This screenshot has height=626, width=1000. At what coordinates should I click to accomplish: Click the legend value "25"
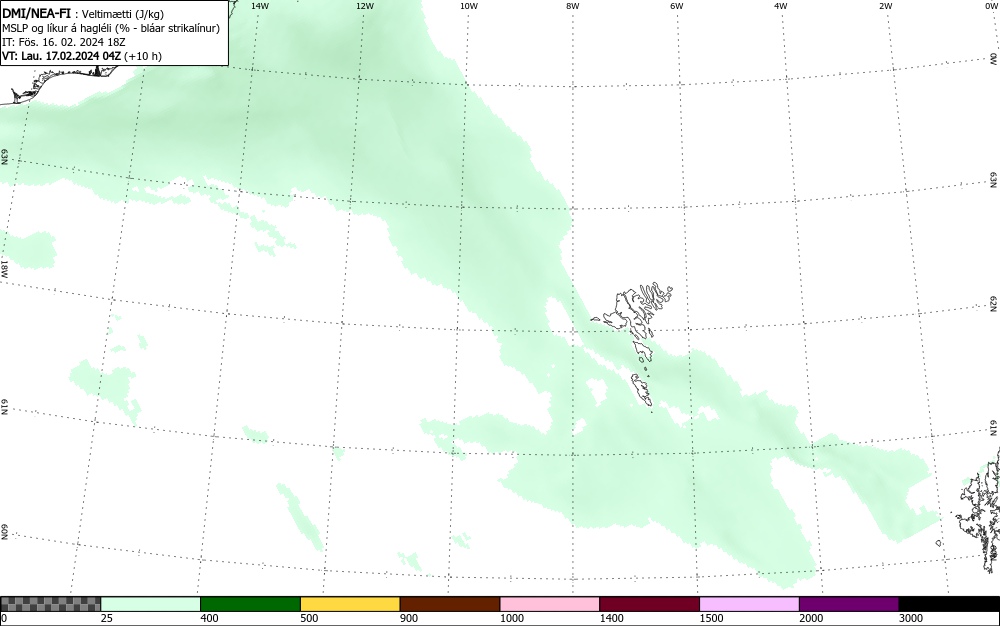[x=107, y=618]
